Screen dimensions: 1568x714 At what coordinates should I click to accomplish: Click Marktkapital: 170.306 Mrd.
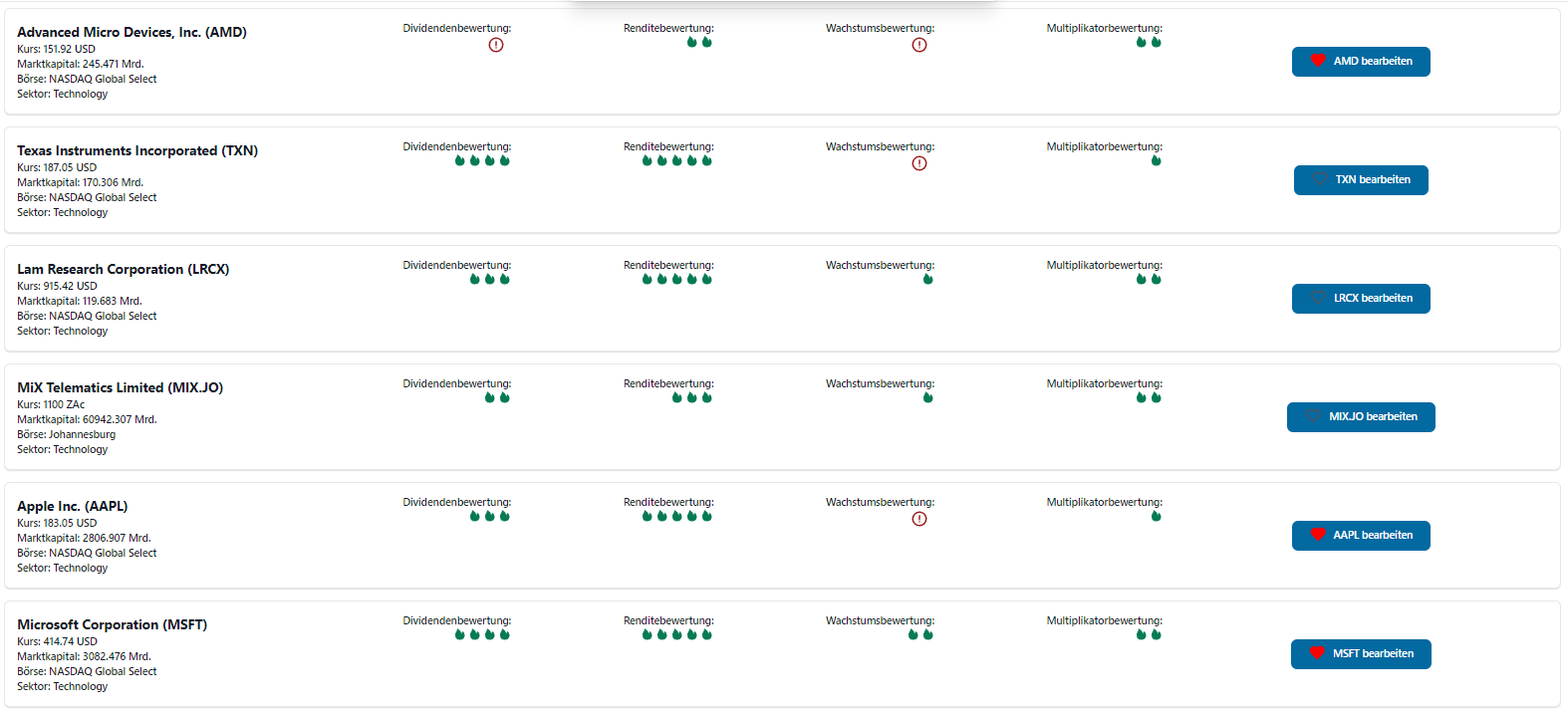(81, 182)
